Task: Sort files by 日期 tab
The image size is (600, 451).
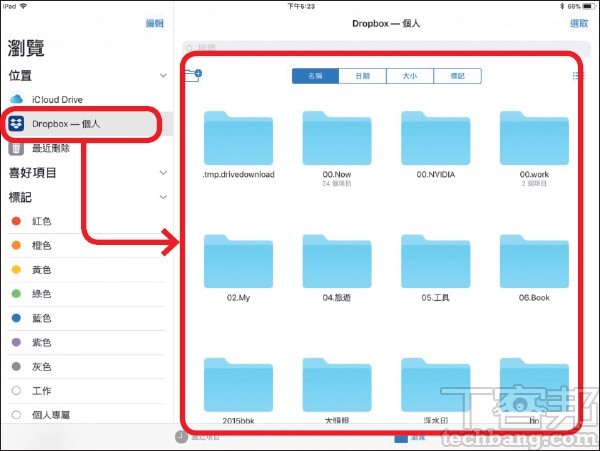Action: (x=363, y=76)
